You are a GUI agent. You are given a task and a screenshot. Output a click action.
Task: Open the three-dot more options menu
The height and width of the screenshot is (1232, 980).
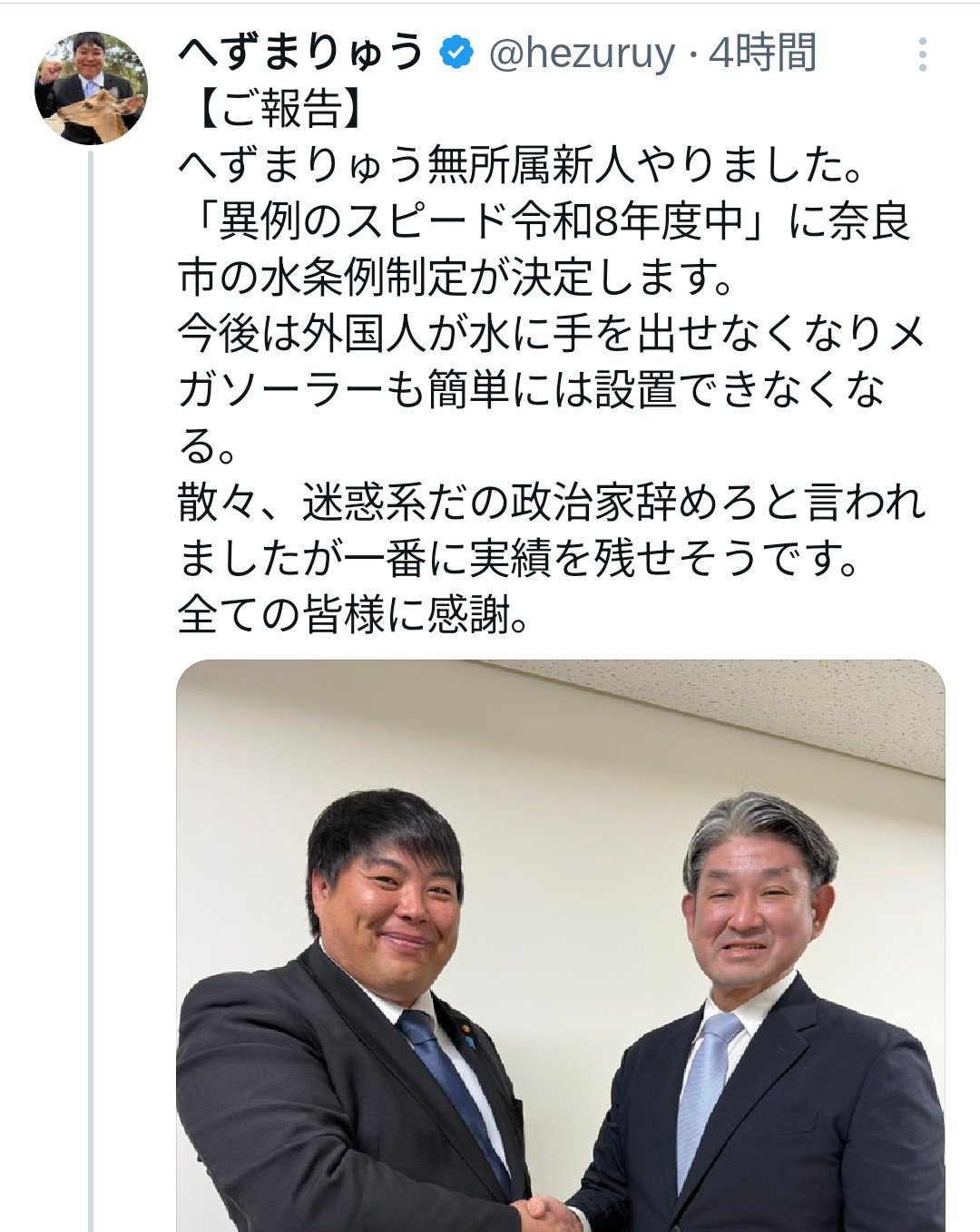(922, 54)
